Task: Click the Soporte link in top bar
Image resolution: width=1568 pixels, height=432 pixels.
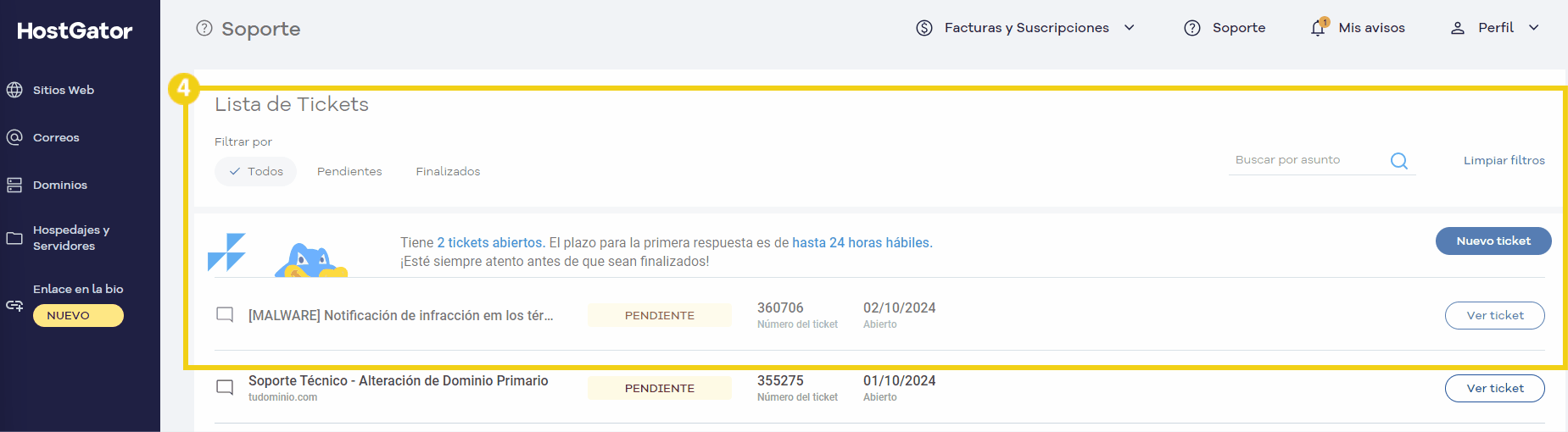Action: [1239, 28]
